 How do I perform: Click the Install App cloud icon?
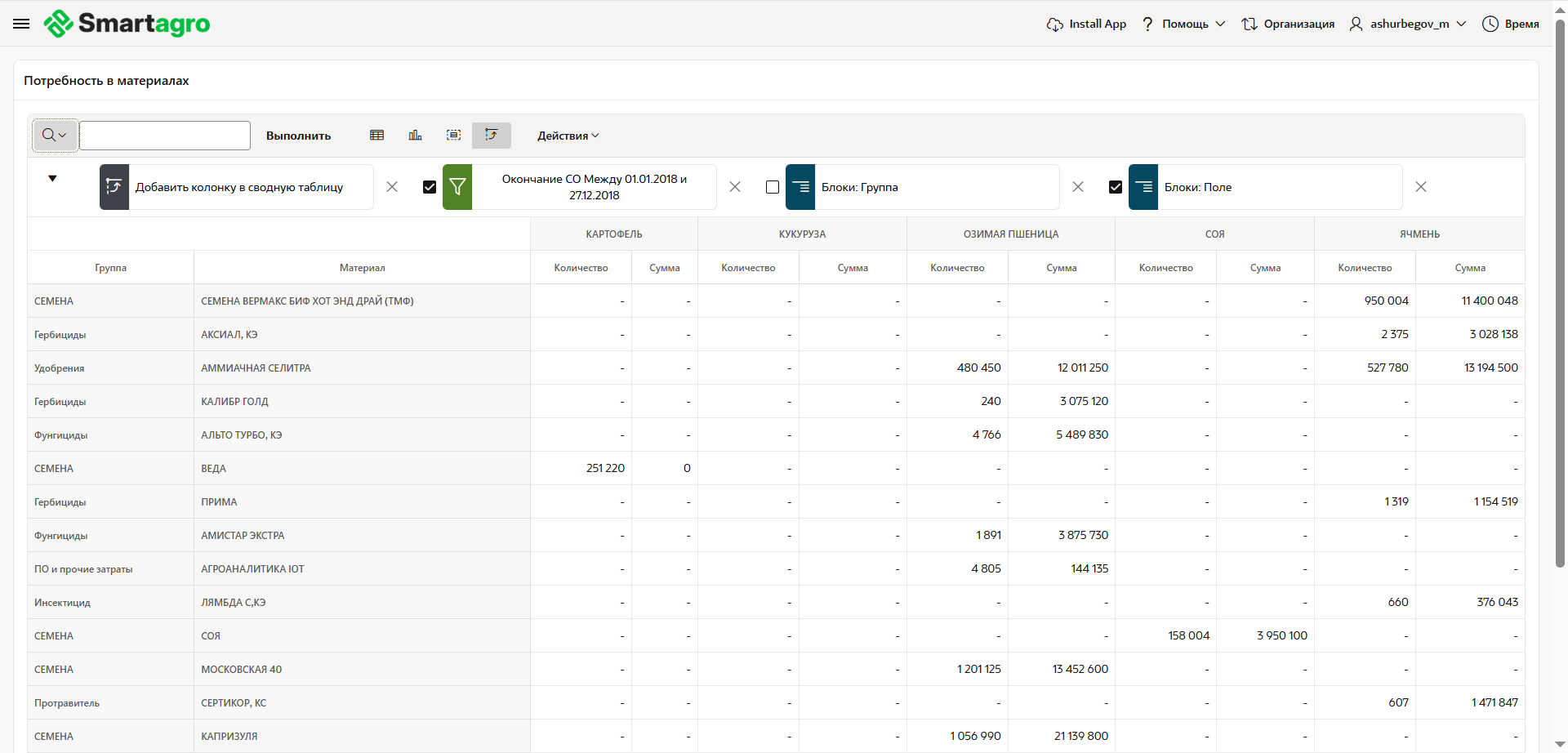(1054, 25)
